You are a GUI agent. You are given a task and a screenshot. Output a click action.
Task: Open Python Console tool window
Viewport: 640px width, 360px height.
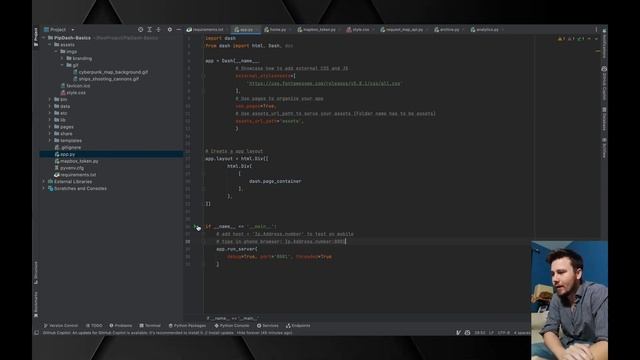(232, 325)
